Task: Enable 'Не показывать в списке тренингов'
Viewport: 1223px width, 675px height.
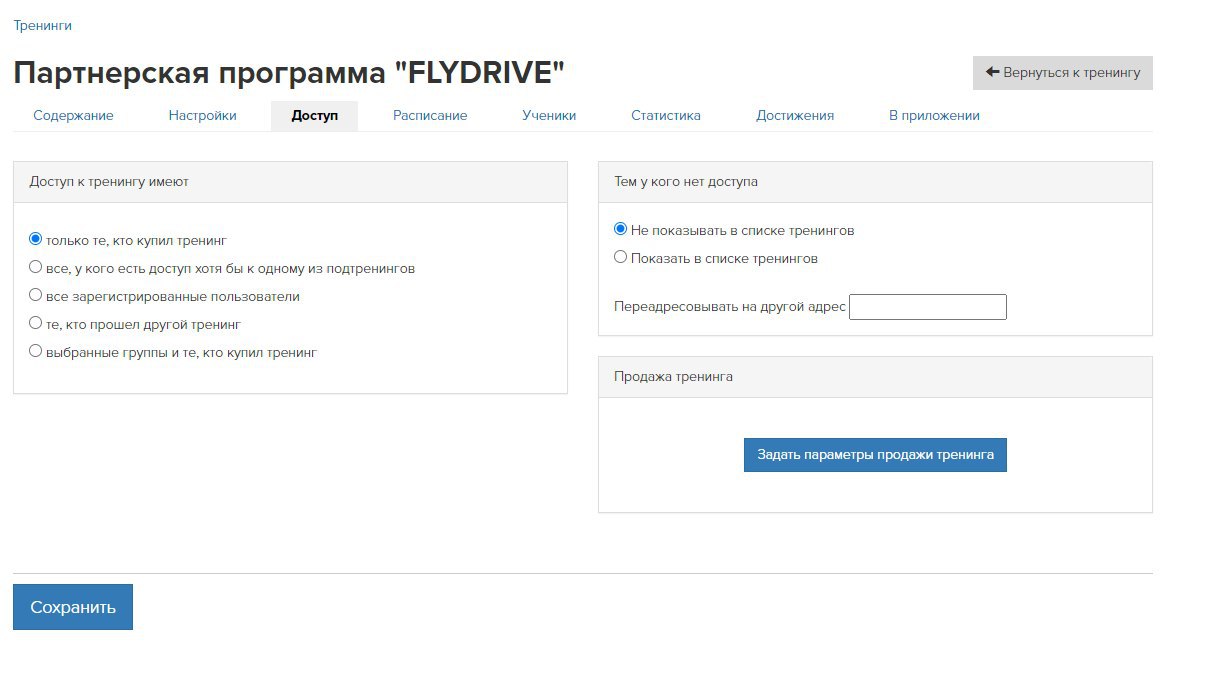Action: [620, 229]
